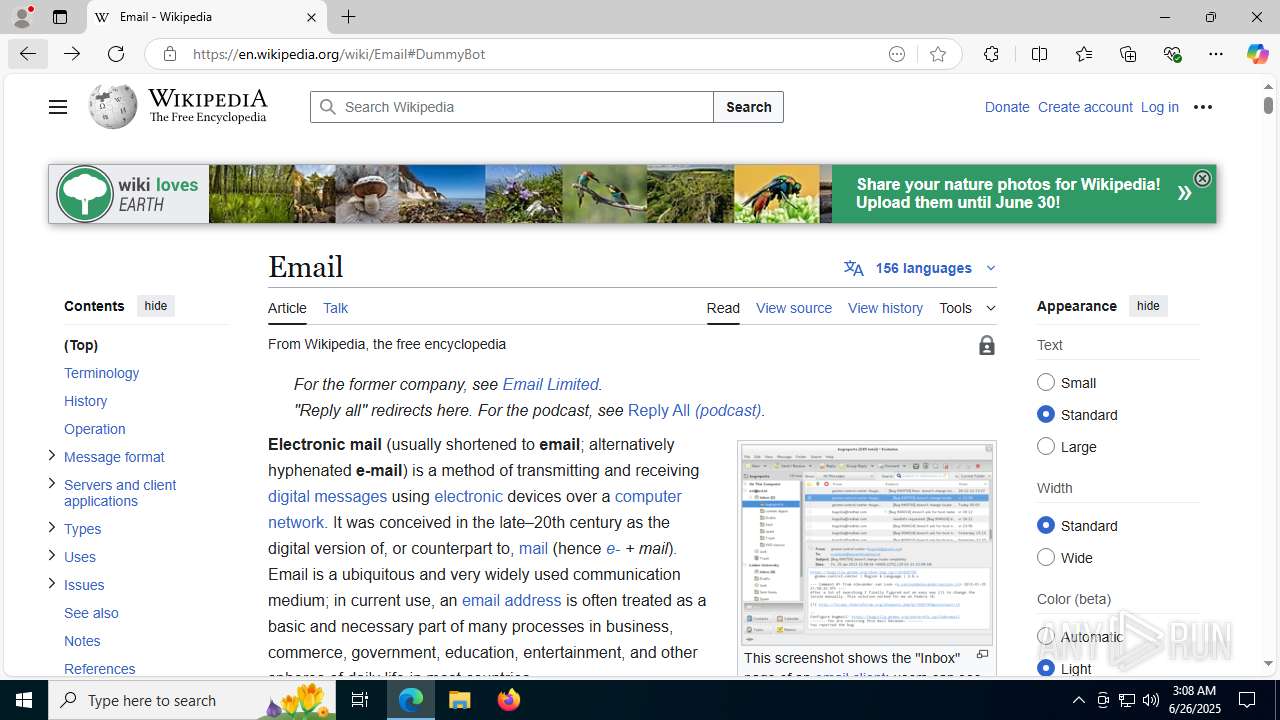Switch to the Talk tab
1280x720 pixels.
(335, 308)
